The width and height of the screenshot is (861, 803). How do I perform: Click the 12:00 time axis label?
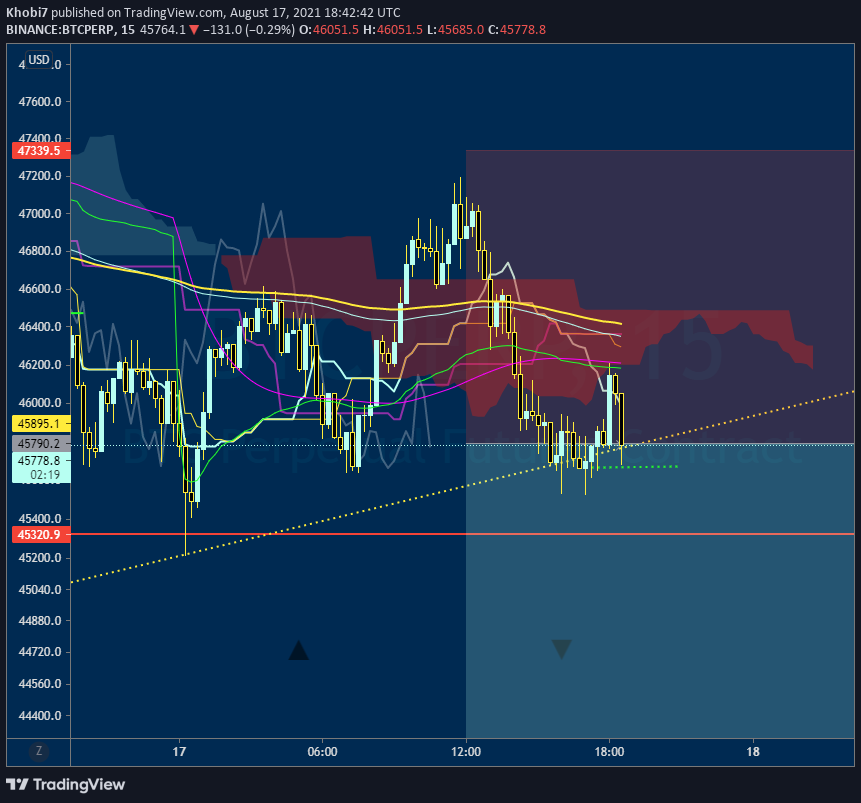(466, 751)
